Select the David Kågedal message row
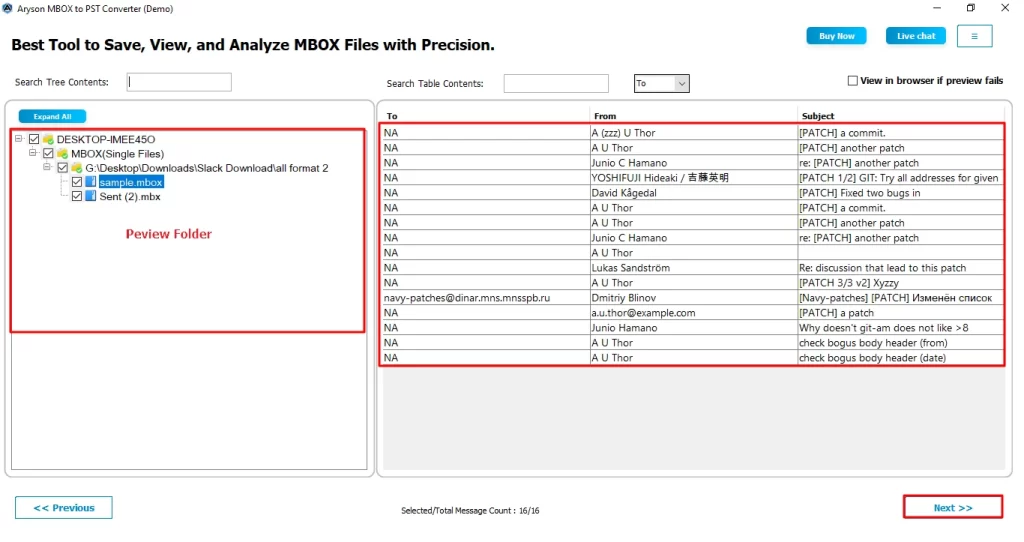The height and width of the screenshot is (542, 1024). [692, 193]
